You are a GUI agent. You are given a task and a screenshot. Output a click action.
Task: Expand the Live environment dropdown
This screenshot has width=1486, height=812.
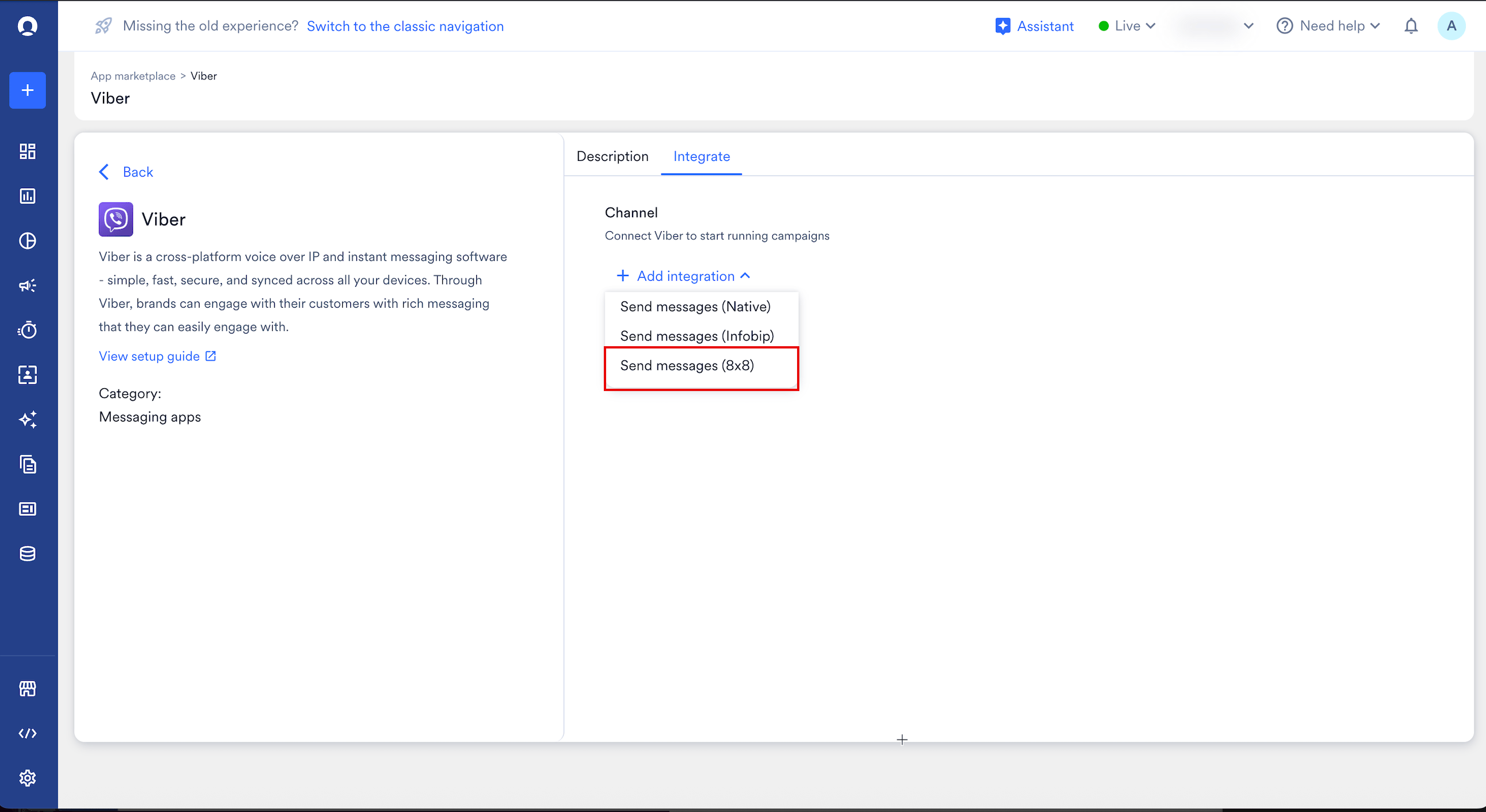(1127, 26)
